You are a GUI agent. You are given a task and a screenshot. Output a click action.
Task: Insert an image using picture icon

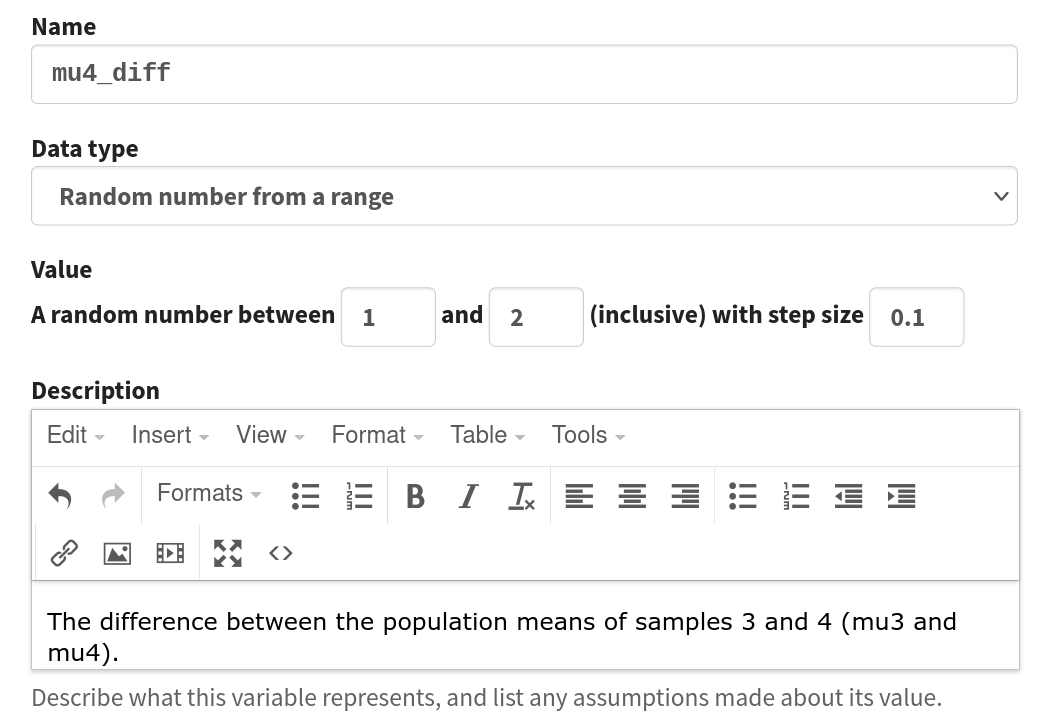[x=117, y=553]
